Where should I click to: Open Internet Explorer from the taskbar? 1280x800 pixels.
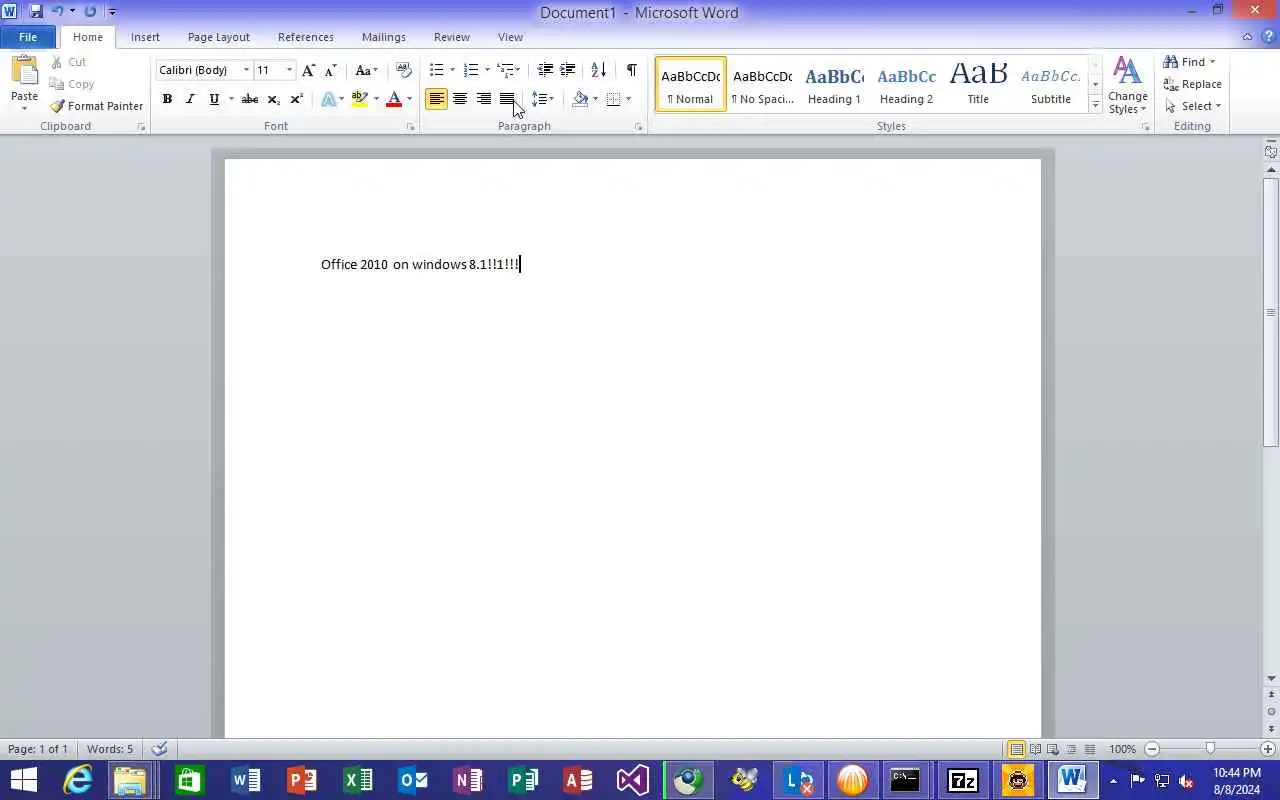77,780
